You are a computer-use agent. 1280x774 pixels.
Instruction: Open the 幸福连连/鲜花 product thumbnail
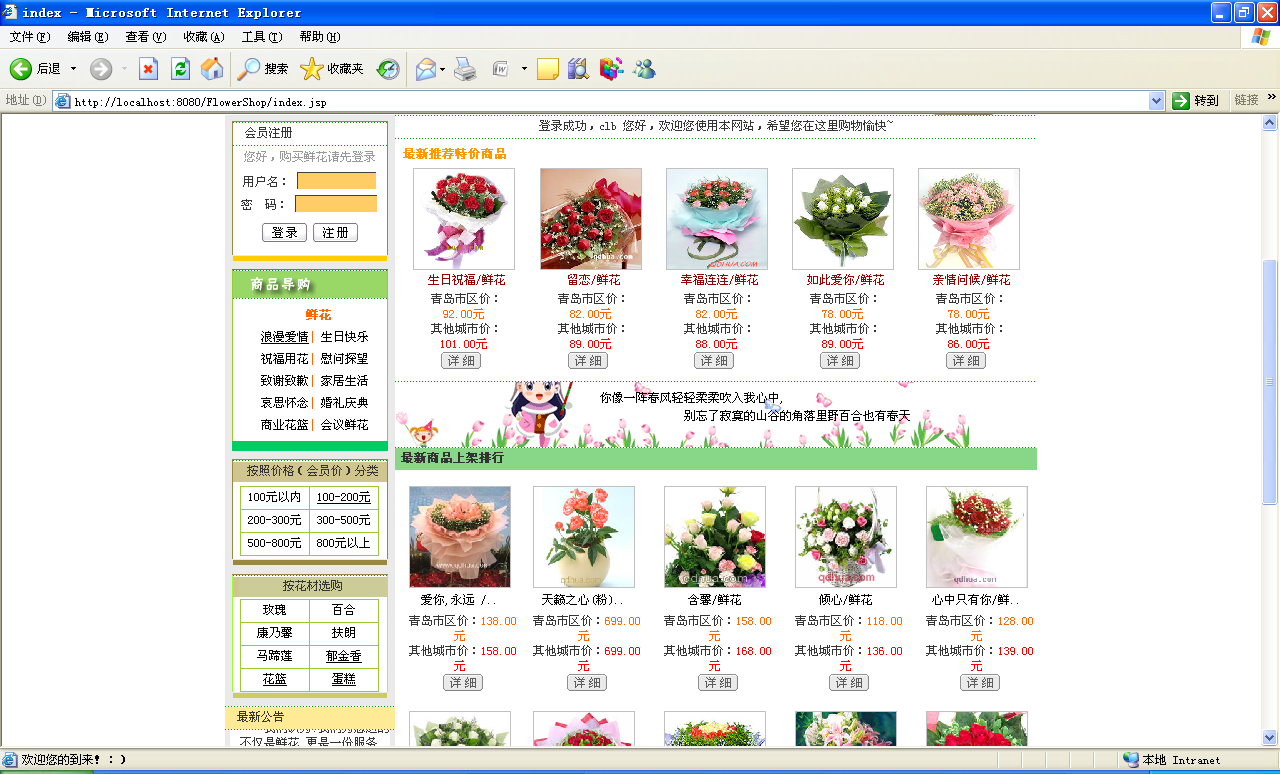coord(717,219)
